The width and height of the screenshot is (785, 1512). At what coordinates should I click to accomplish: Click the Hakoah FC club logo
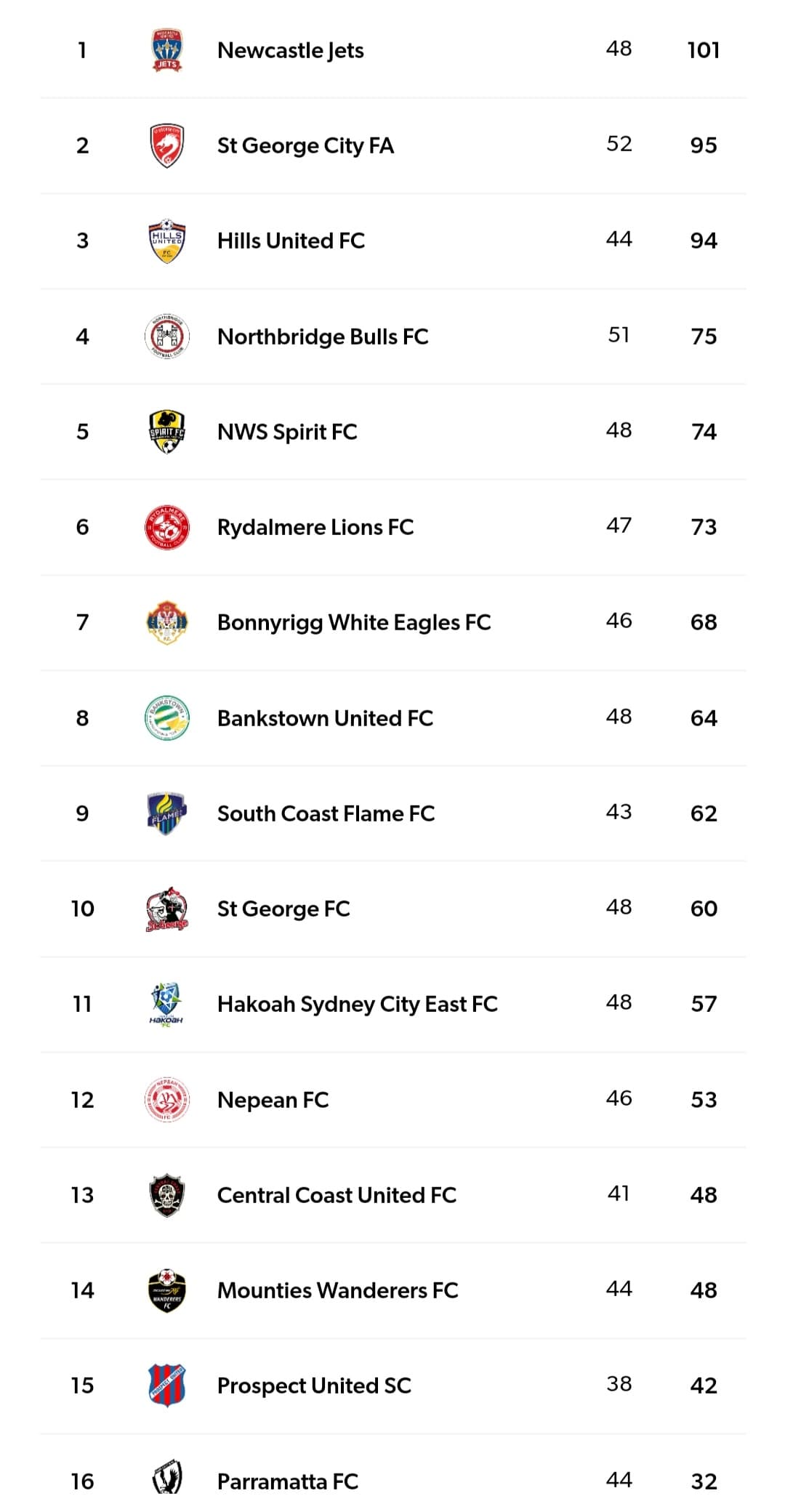166,1004
